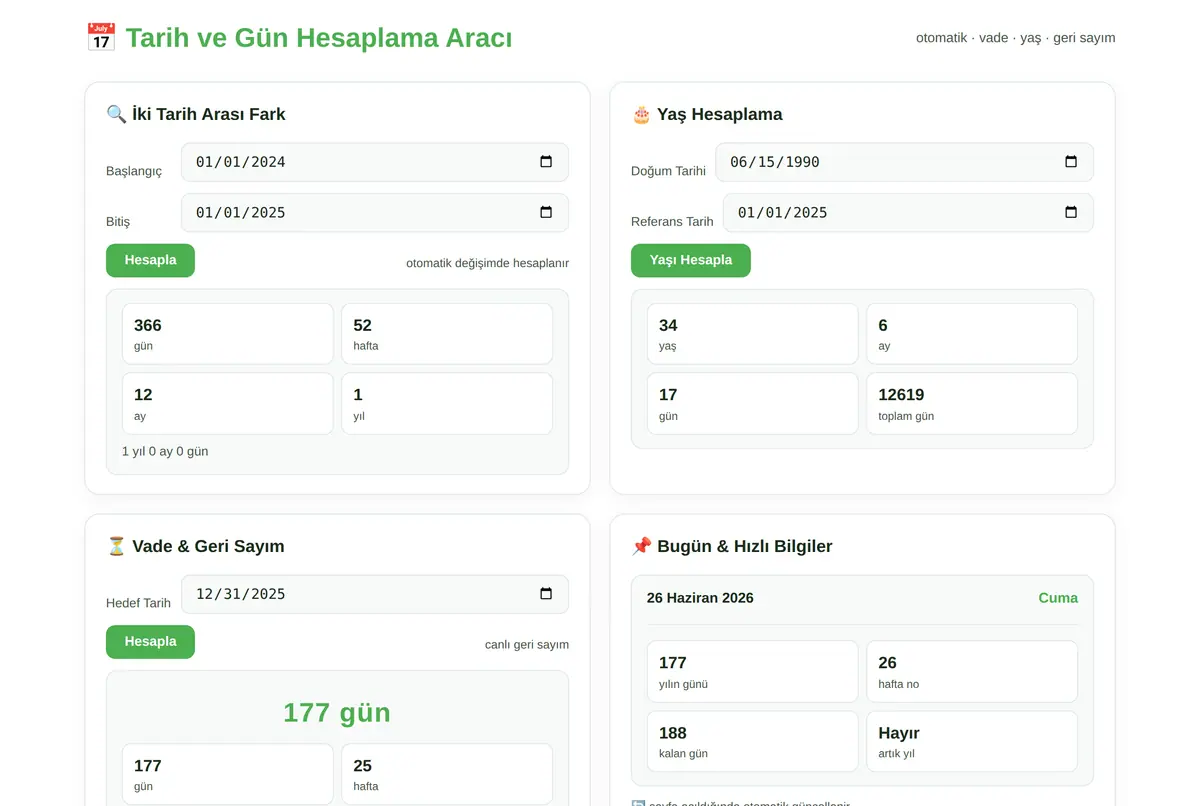The height and width of the screenshot is (806, 1200).
Task: Click the 188 kalan gün card
Action: 753,742
